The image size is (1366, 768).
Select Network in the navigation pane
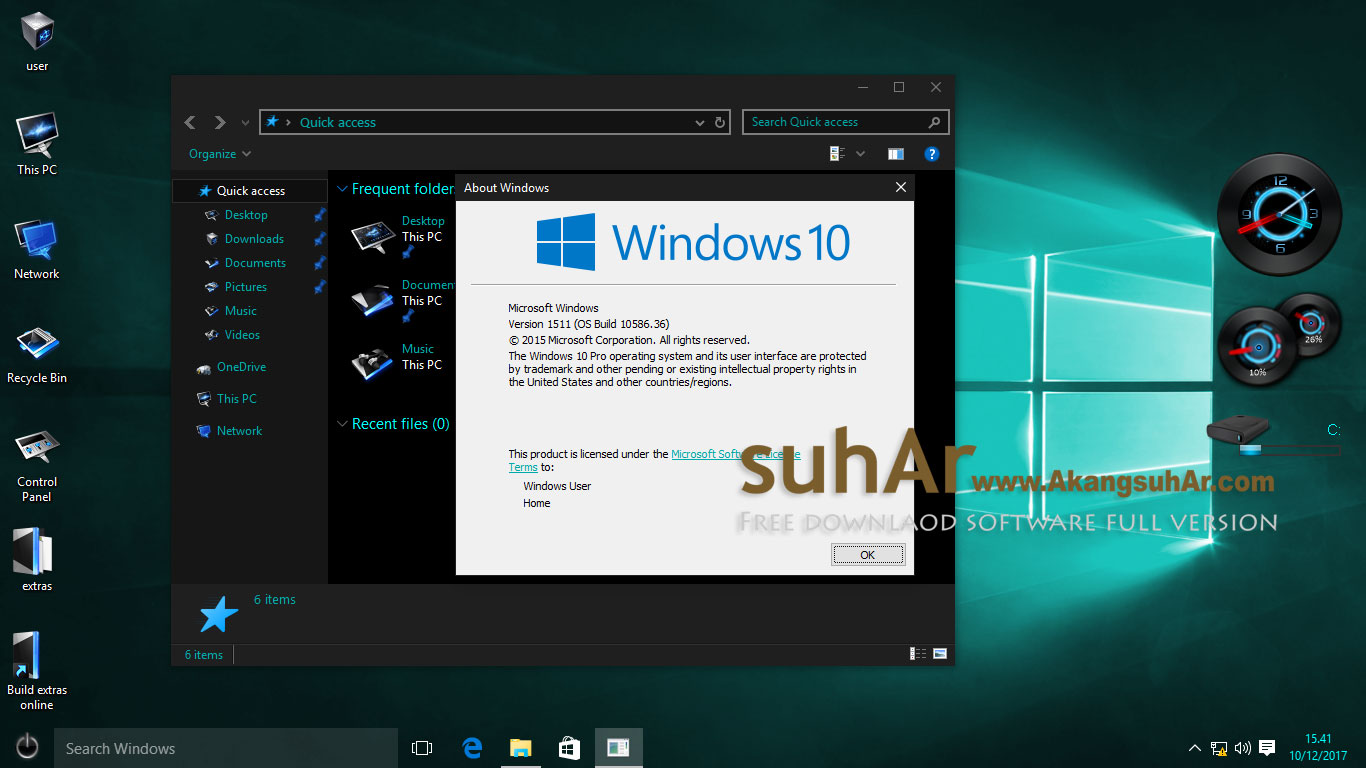pyautogui.click(x=240, y=431)
